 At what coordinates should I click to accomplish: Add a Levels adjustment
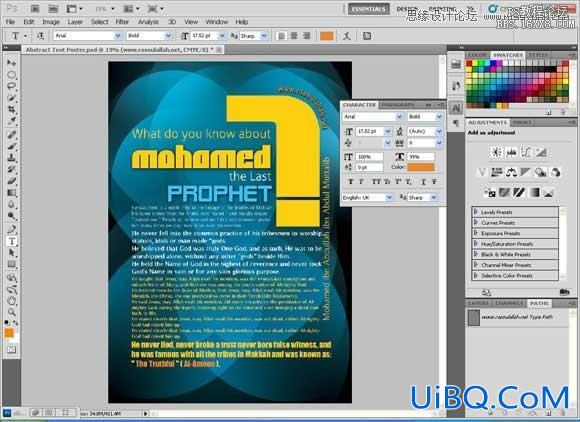coord(511,152)
